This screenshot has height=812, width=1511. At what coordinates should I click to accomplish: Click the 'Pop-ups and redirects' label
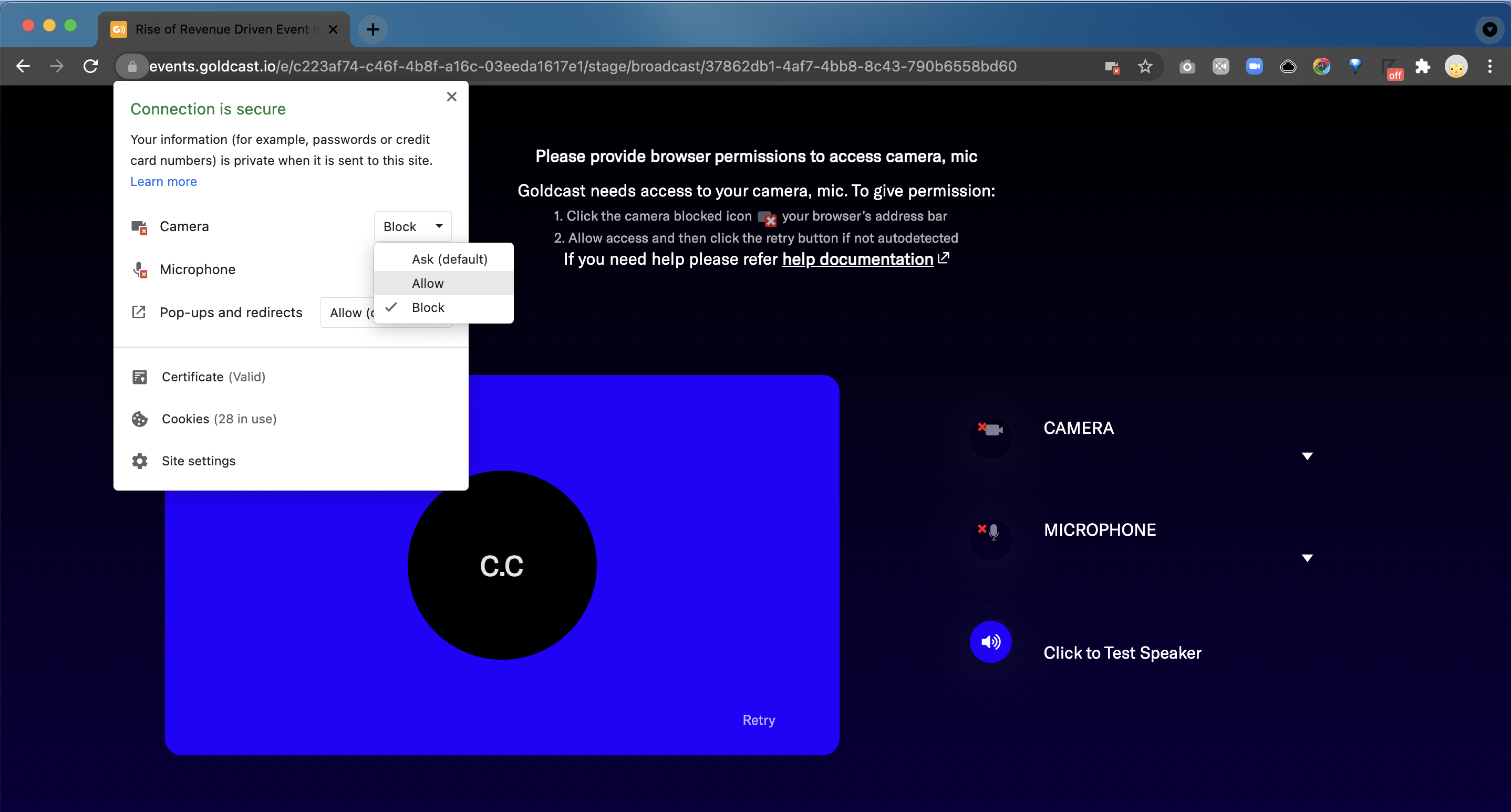[x=231, y=313]
